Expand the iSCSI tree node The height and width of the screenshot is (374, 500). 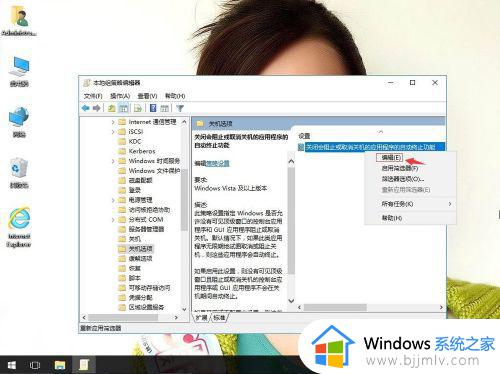pyautogui.click(x=113, y=132)
